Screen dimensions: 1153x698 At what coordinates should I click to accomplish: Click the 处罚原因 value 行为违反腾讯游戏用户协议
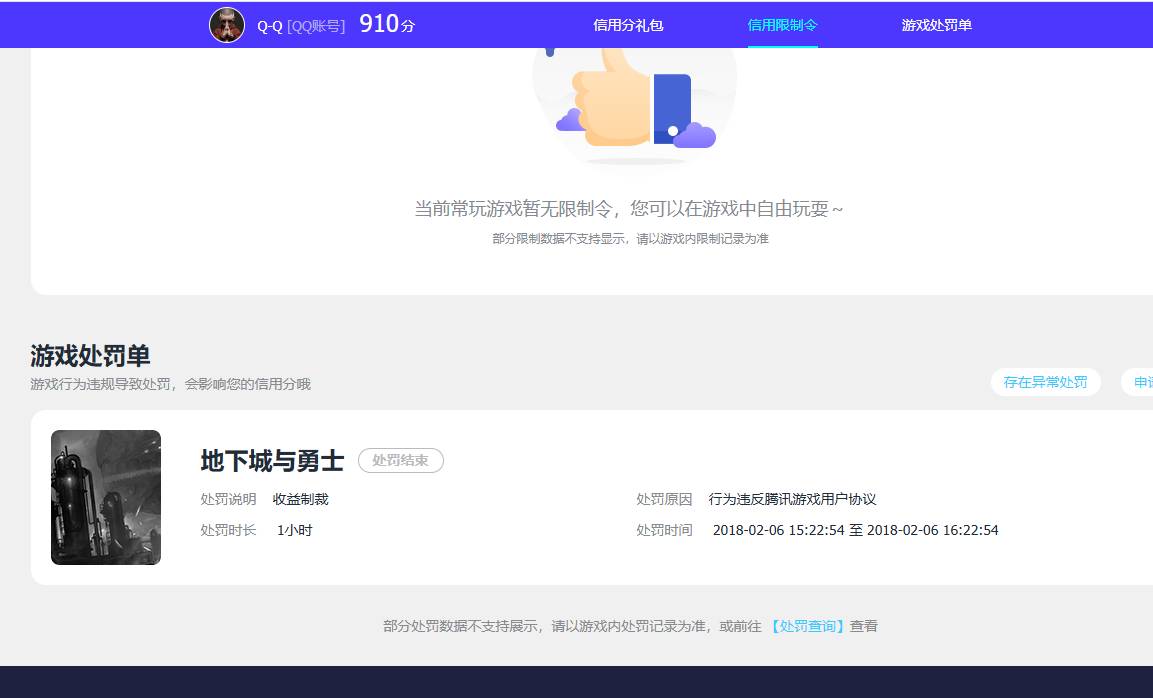point(793,499)
